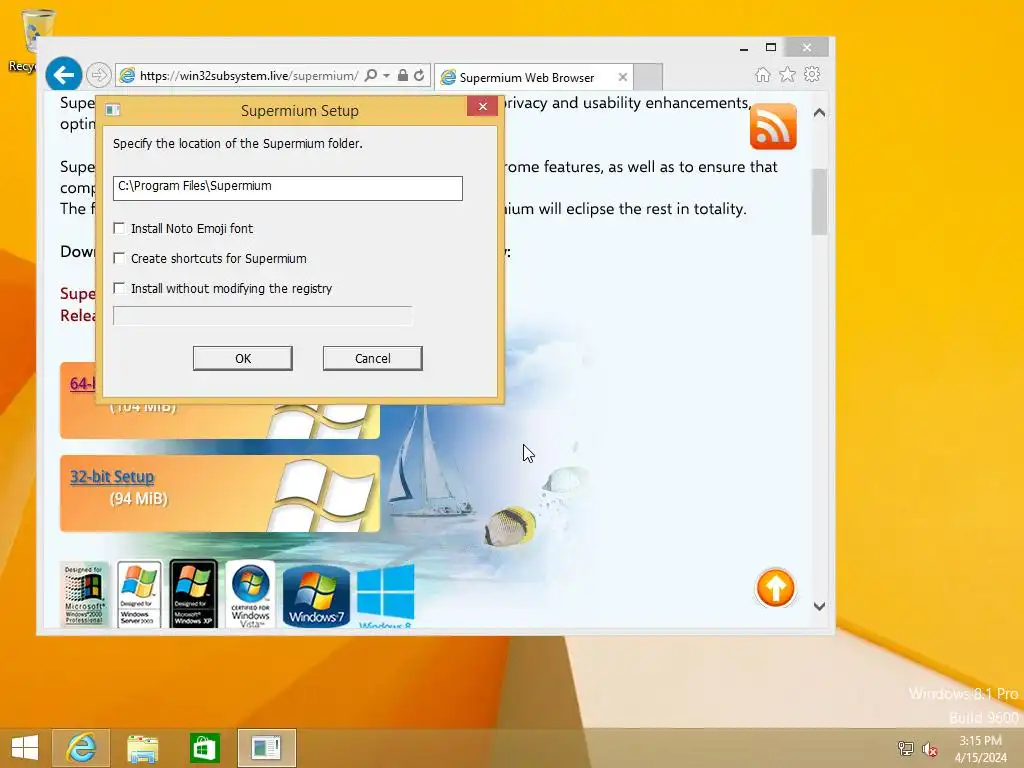Click the network status tray icon
Viewport: 1024px width, 768px height.
pyautogui.click(x=906, y=748)
